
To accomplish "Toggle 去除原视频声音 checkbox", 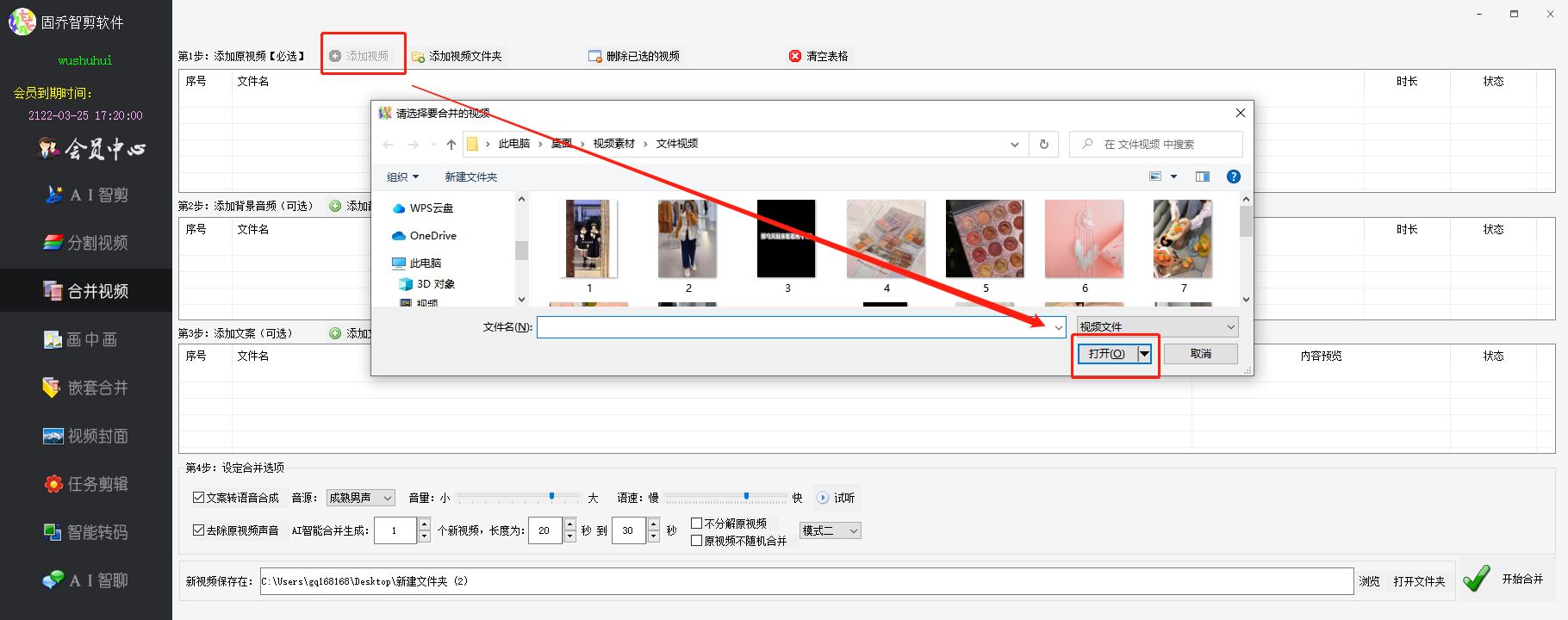I will [x=198, y=530].
